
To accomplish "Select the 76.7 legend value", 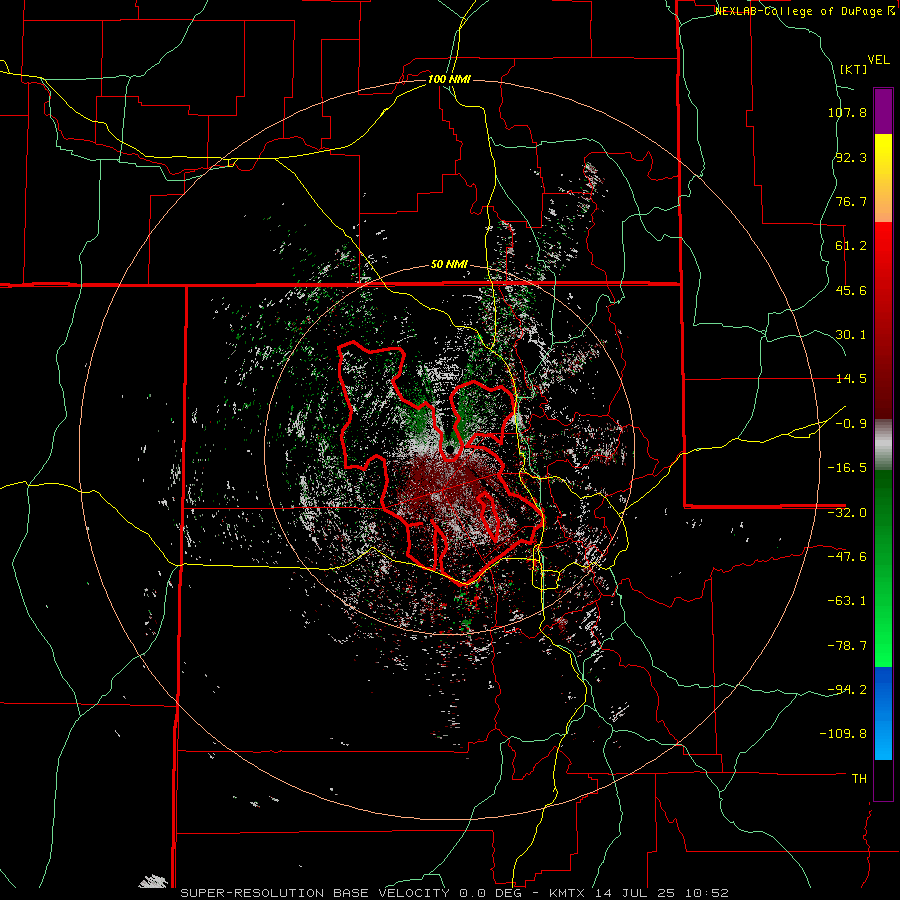I will (851, 201).
